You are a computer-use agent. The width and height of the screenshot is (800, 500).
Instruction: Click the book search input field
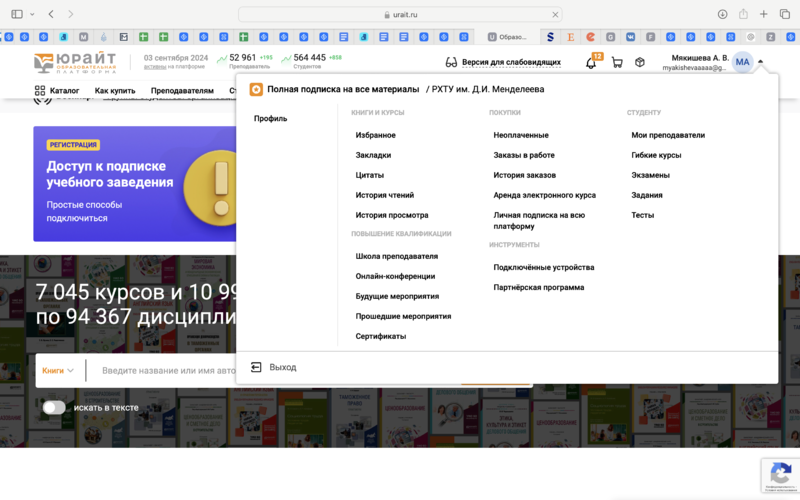[x=168, y=370]
